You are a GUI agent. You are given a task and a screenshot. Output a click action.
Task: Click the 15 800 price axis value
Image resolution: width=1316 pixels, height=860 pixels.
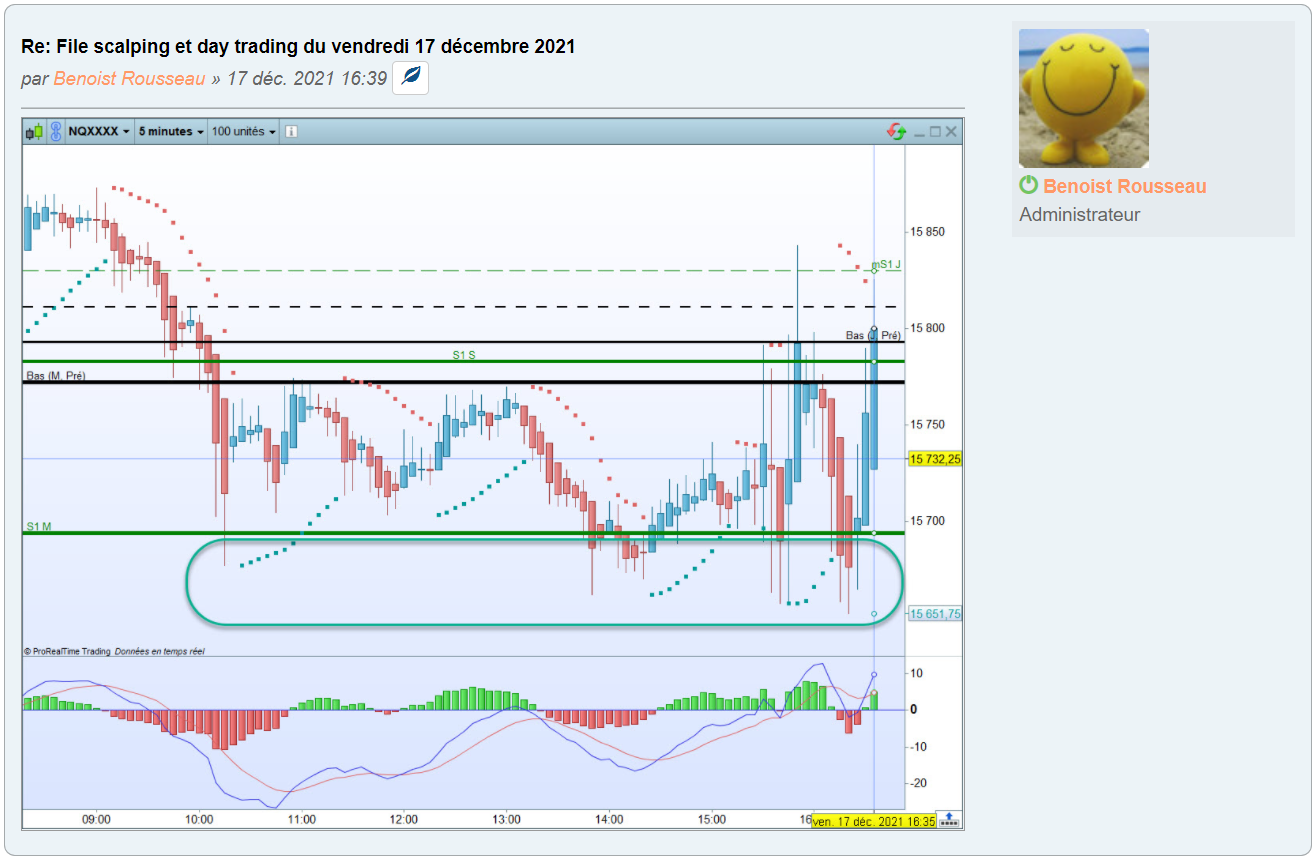(x=927, y=328)
